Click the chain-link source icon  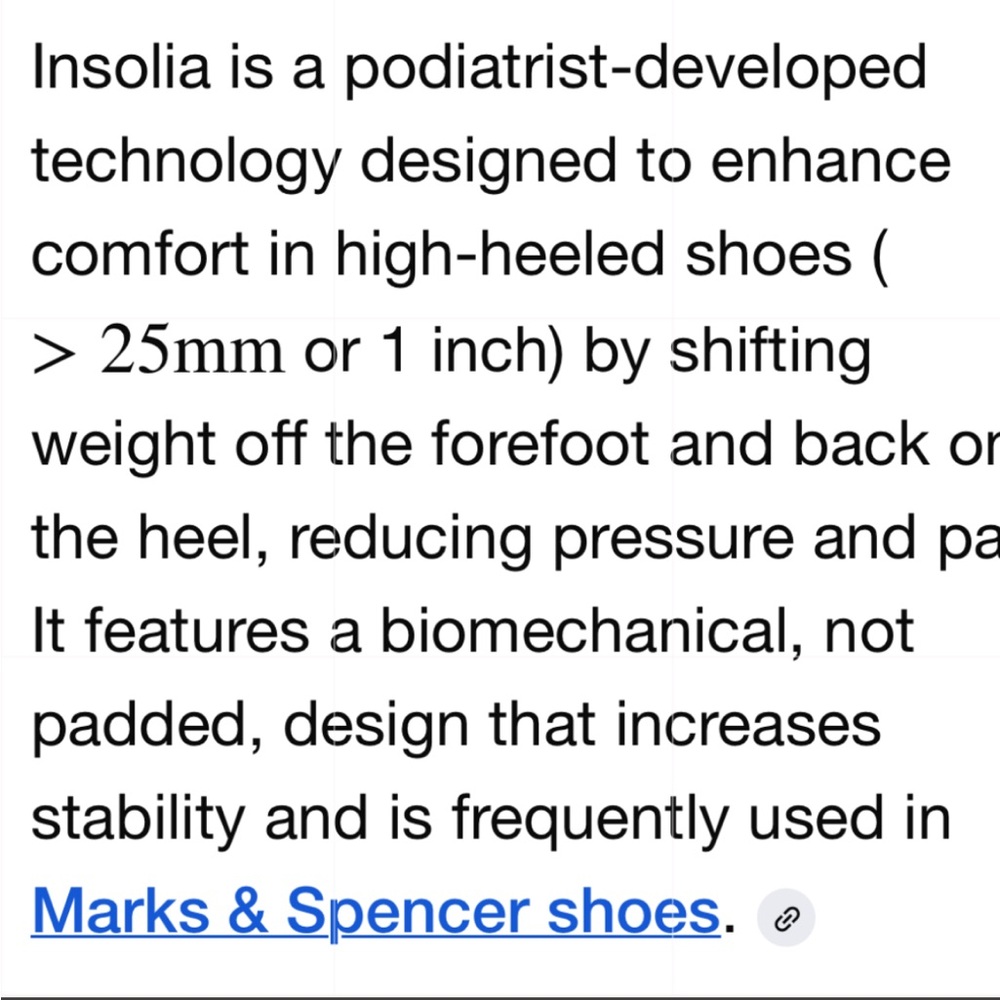[786, 918]
